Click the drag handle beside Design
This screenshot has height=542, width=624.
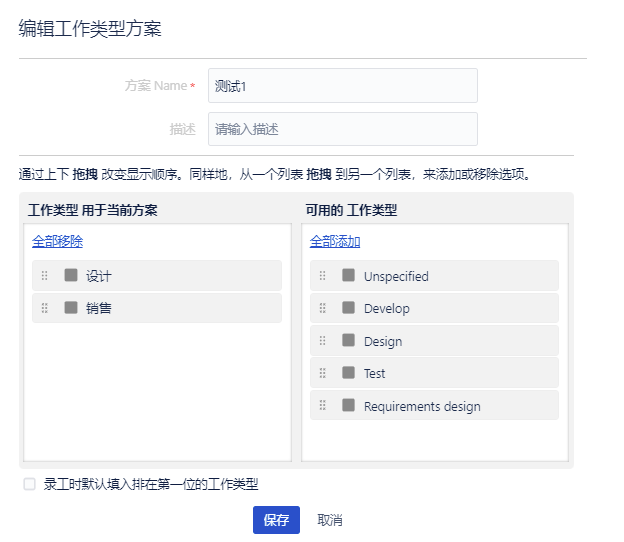point(322,341)
